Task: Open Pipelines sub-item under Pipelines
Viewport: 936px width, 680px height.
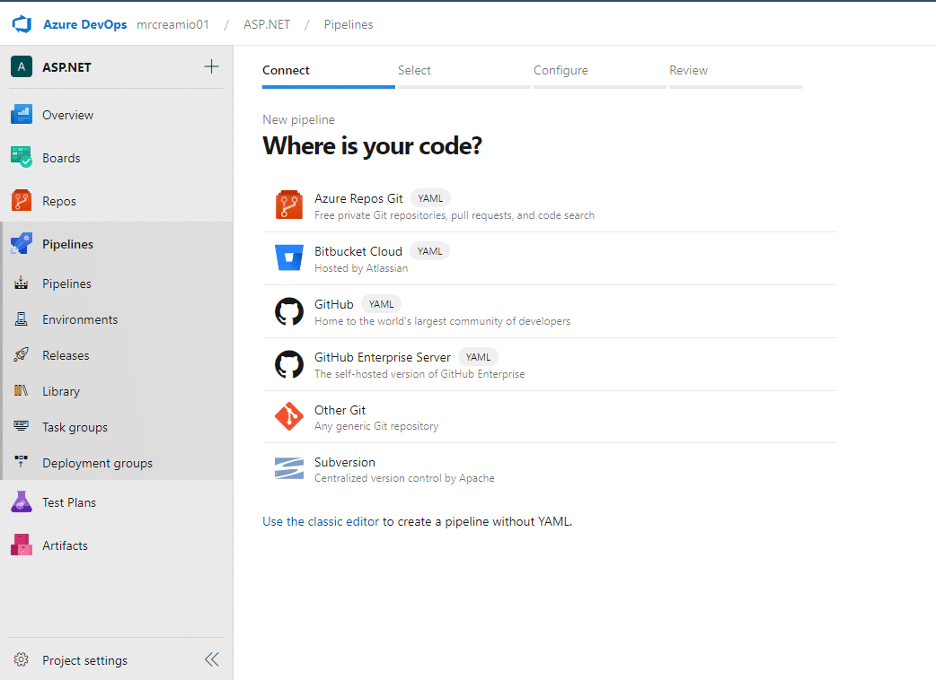Action: pos(116,284)
